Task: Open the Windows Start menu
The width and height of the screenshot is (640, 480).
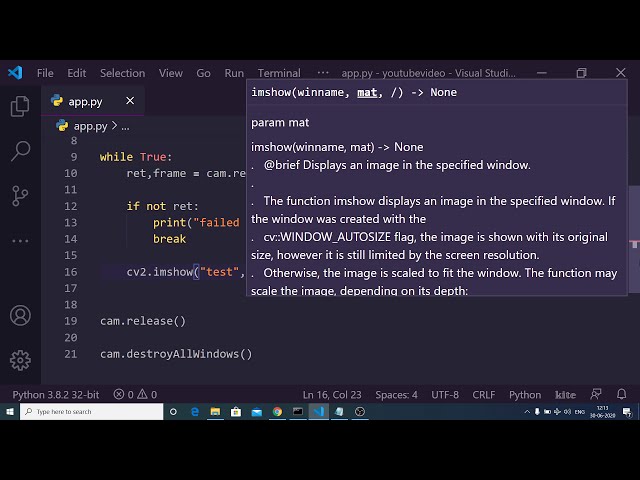Action: [x=10, y=411]
